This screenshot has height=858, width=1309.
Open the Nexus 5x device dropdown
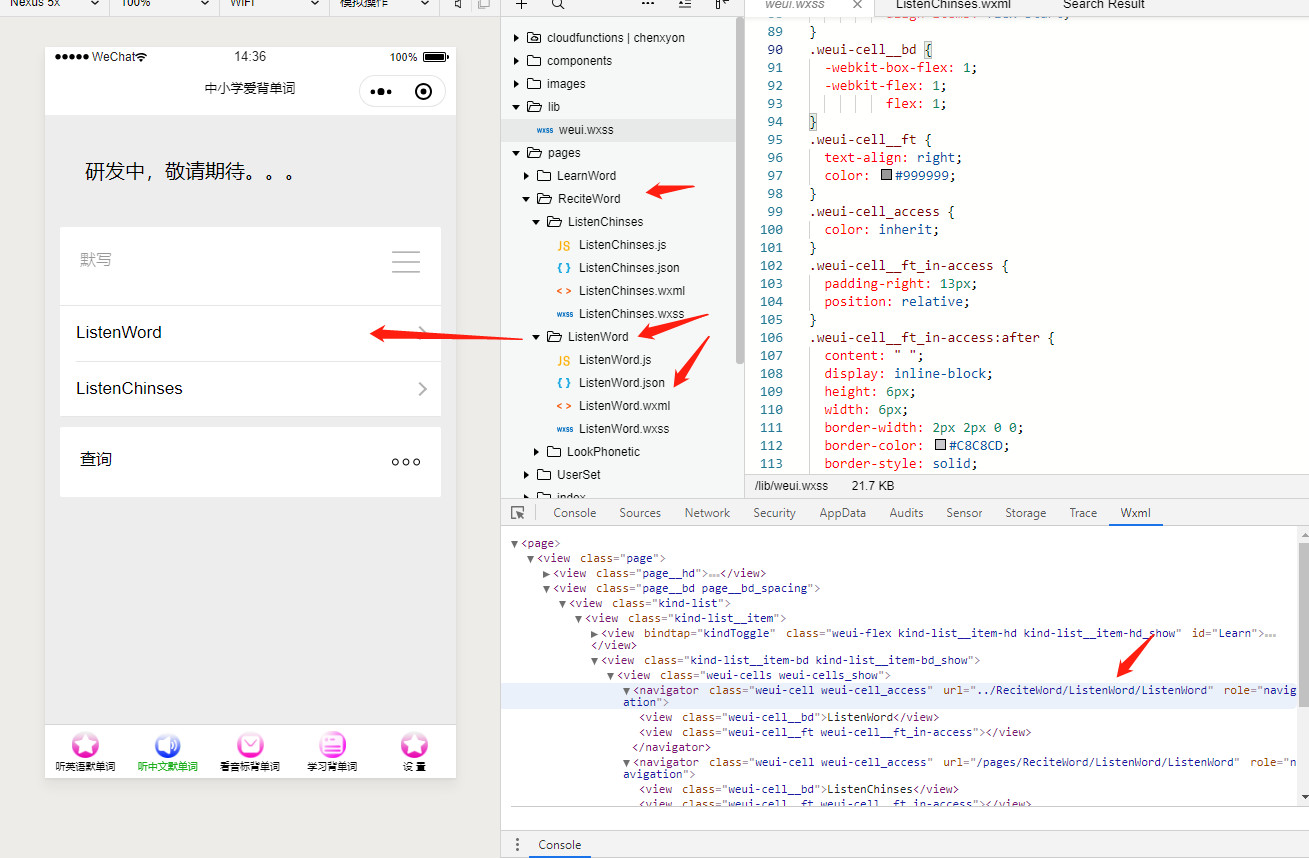(x=55, y=4)
